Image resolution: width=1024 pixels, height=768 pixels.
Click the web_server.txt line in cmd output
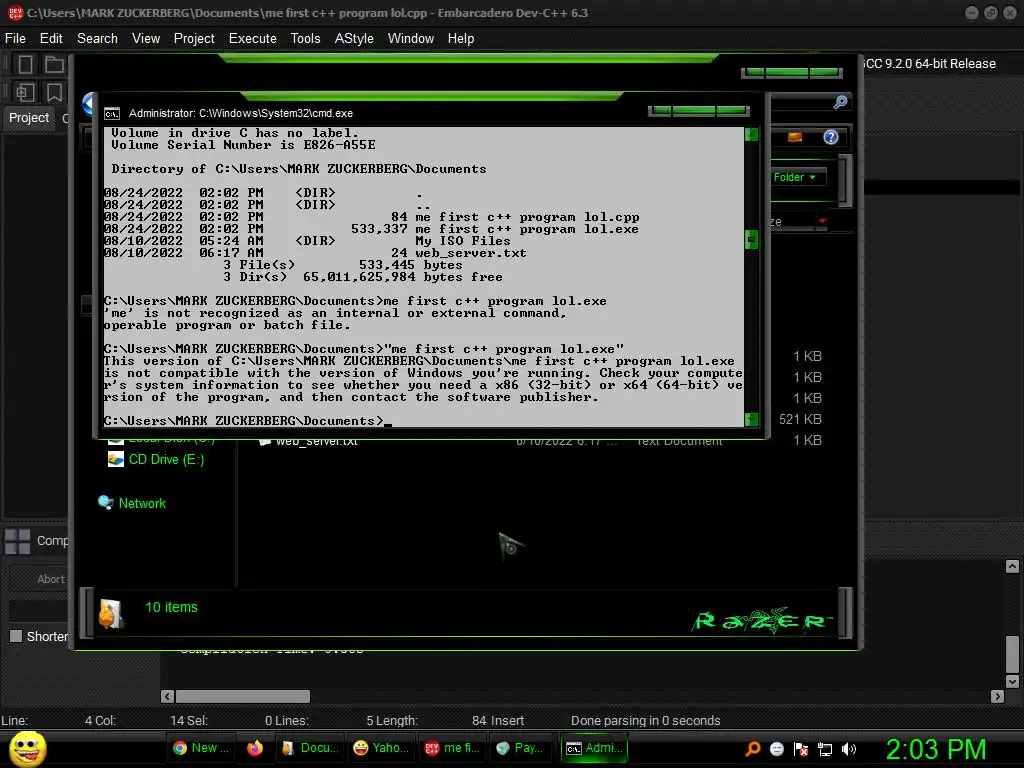coord(315,253)
